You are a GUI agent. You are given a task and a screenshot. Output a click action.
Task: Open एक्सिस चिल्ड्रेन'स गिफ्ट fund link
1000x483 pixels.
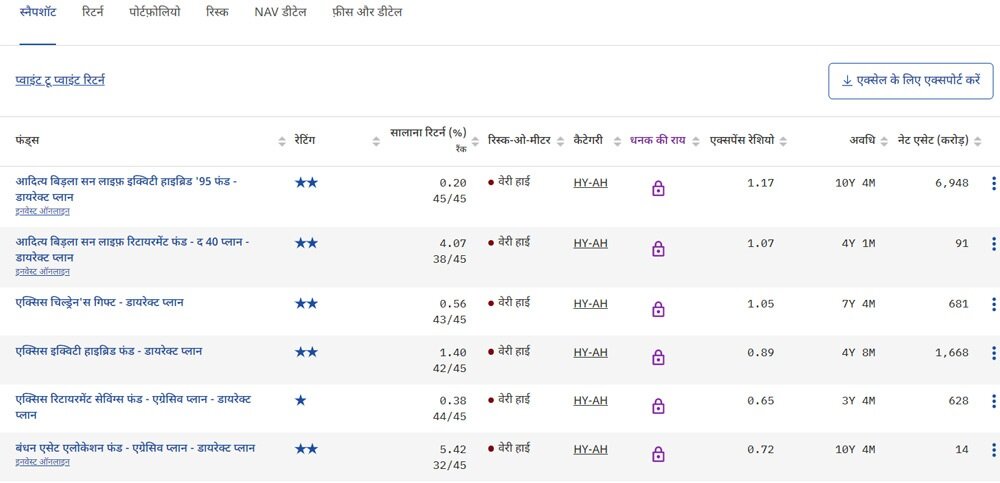tap(100, 303)
